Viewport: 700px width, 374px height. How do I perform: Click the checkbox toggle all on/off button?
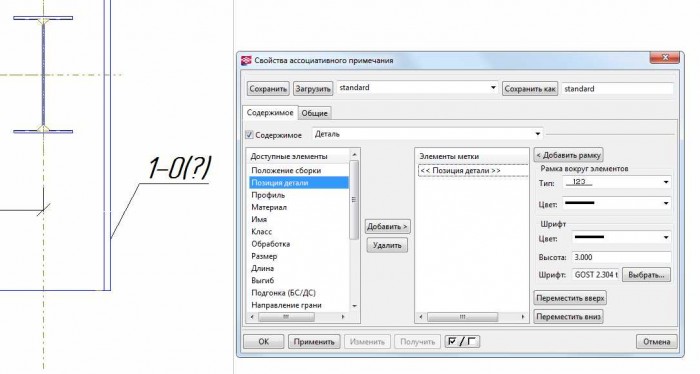[x=462, y=342]
